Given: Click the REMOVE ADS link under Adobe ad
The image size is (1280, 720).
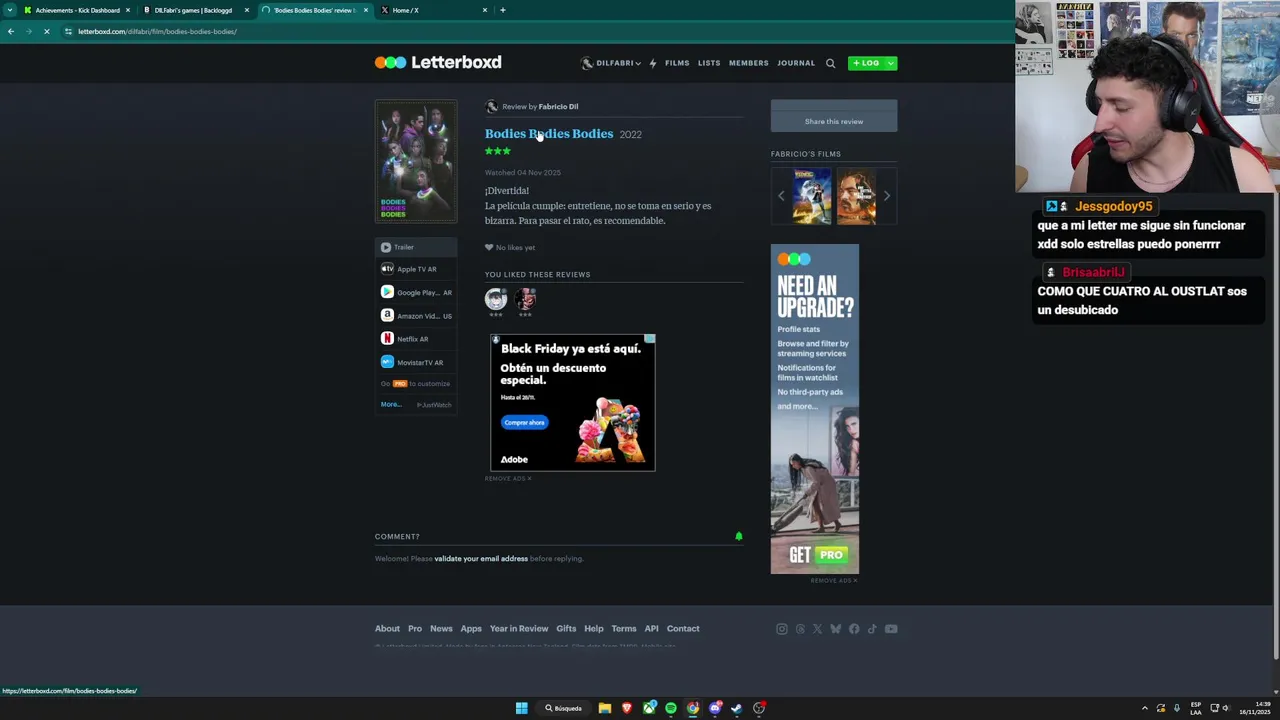Looking at the screenshot, I should 508,479.
